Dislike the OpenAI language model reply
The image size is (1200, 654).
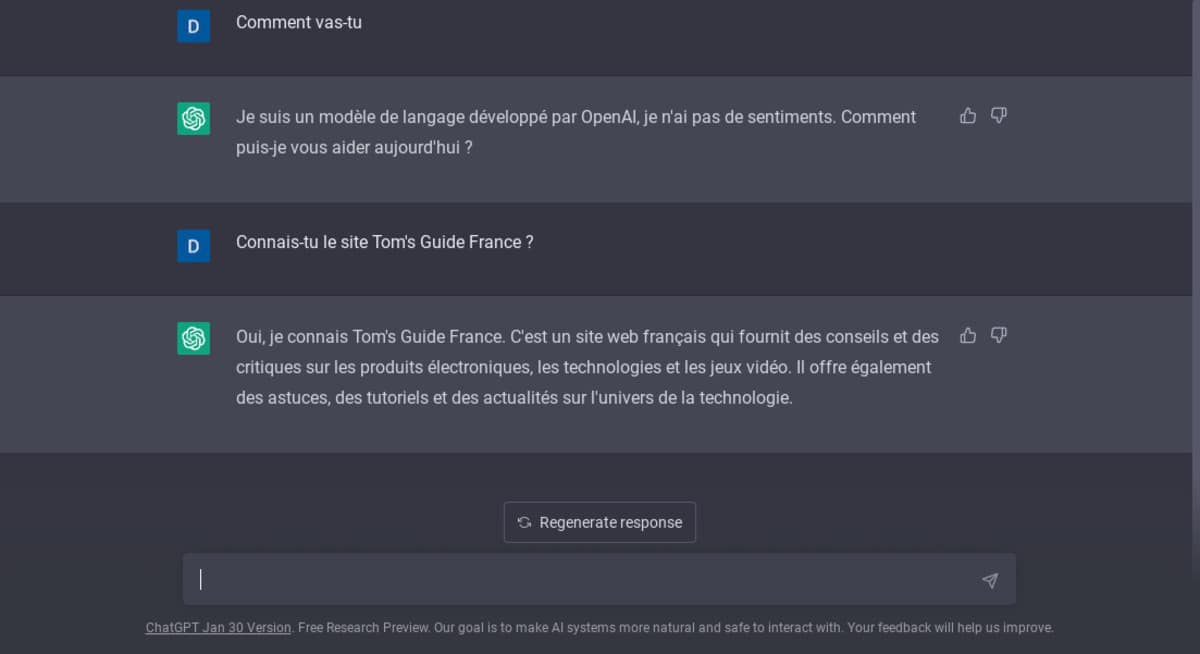pos(998,116)
